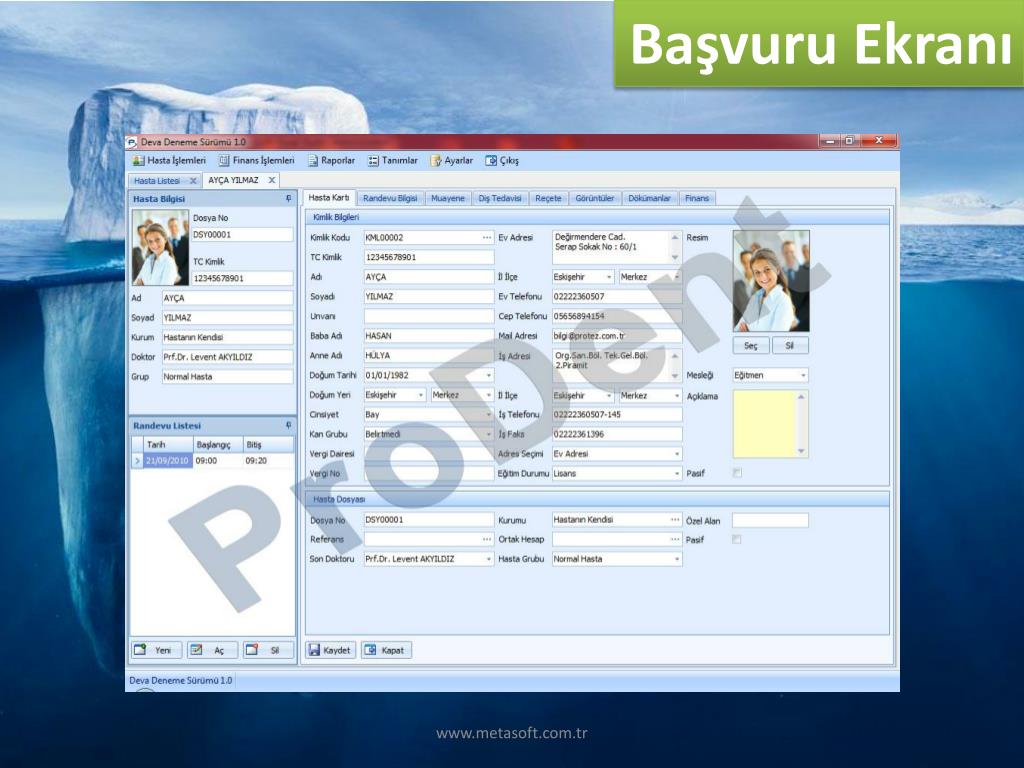Click the Bitiş column header
Screen dimensions: 1024x768
coord(268,445)
